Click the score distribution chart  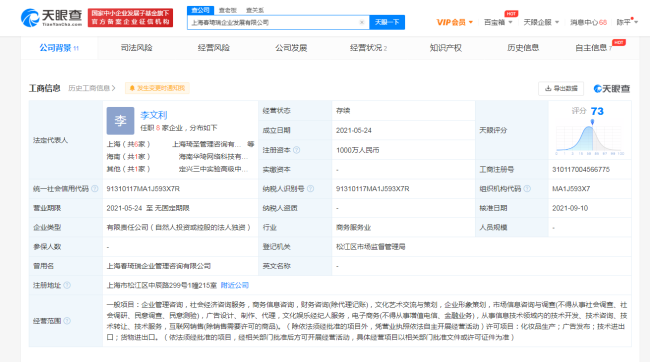[x=589, y=139]
